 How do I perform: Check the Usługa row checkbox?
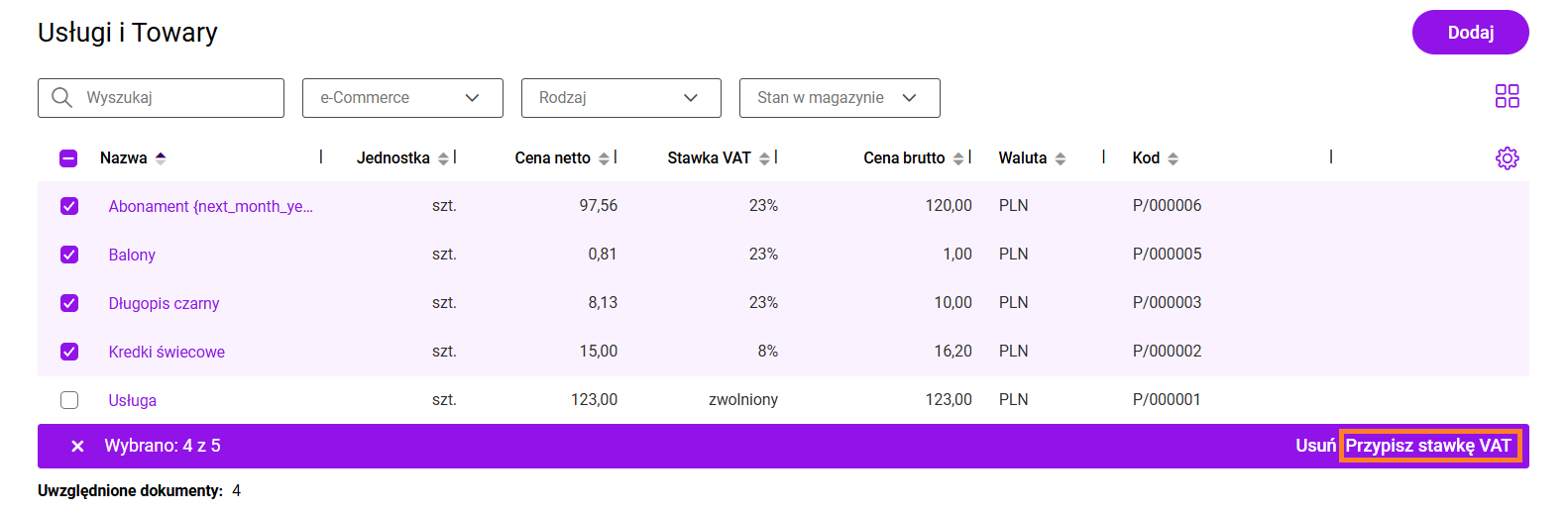pos(69,400)
